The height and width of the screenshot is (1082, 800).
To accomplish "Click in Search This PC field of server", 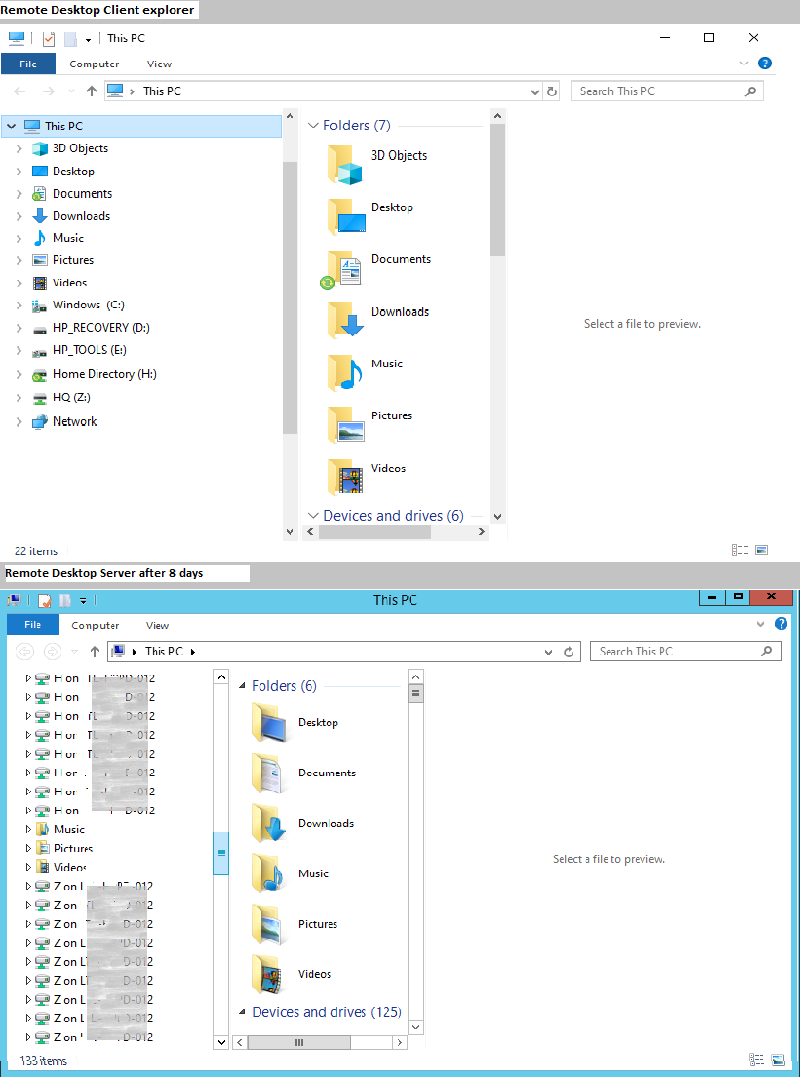I will [685, 651].
